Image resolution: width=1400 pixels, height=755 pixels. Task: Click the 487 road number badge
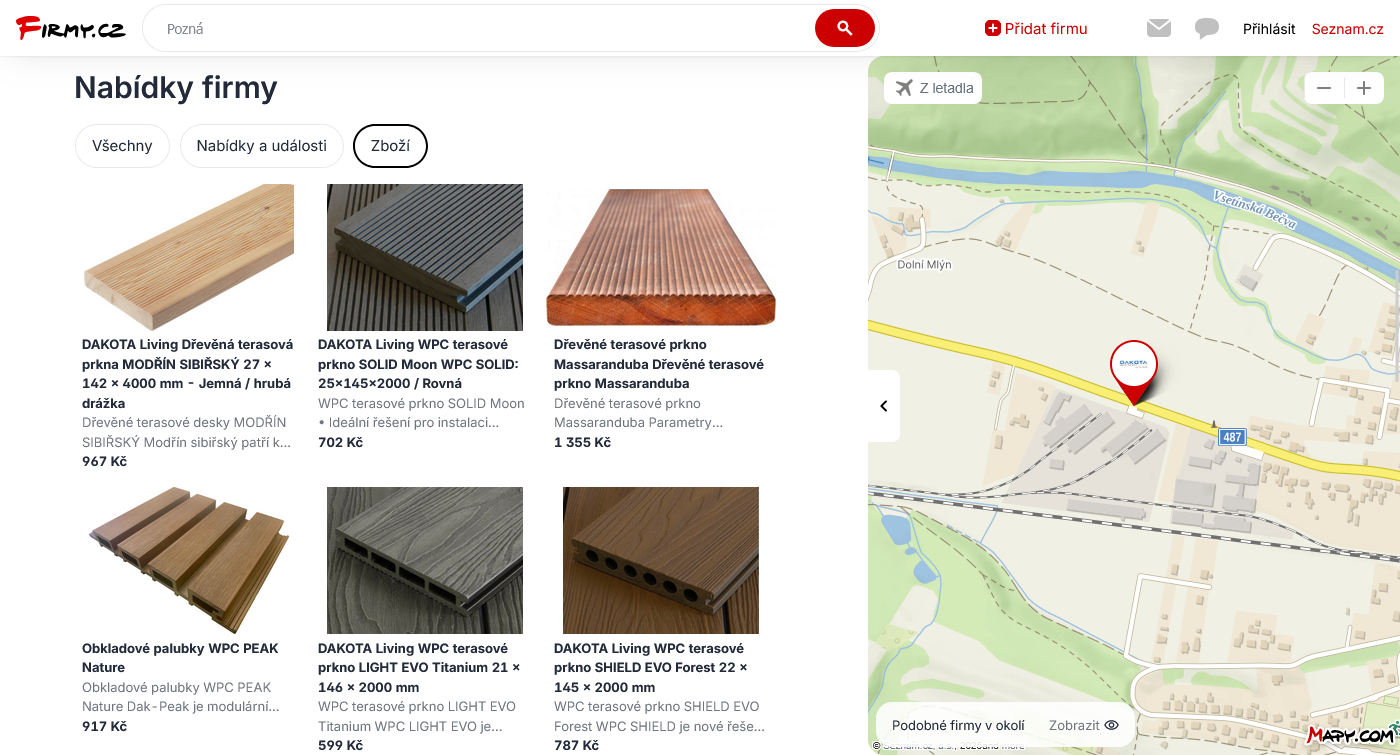coord(1232,437)
